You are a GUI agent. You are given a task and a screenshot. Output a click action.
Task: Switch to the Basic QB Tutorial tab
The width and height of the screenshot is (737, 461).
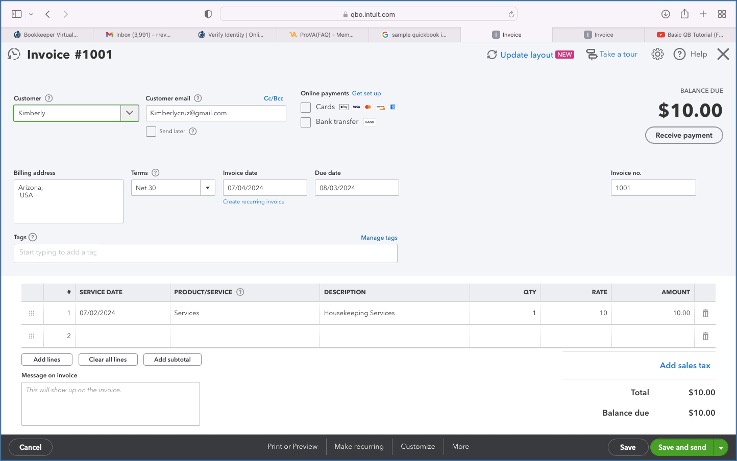pos(690,35)
